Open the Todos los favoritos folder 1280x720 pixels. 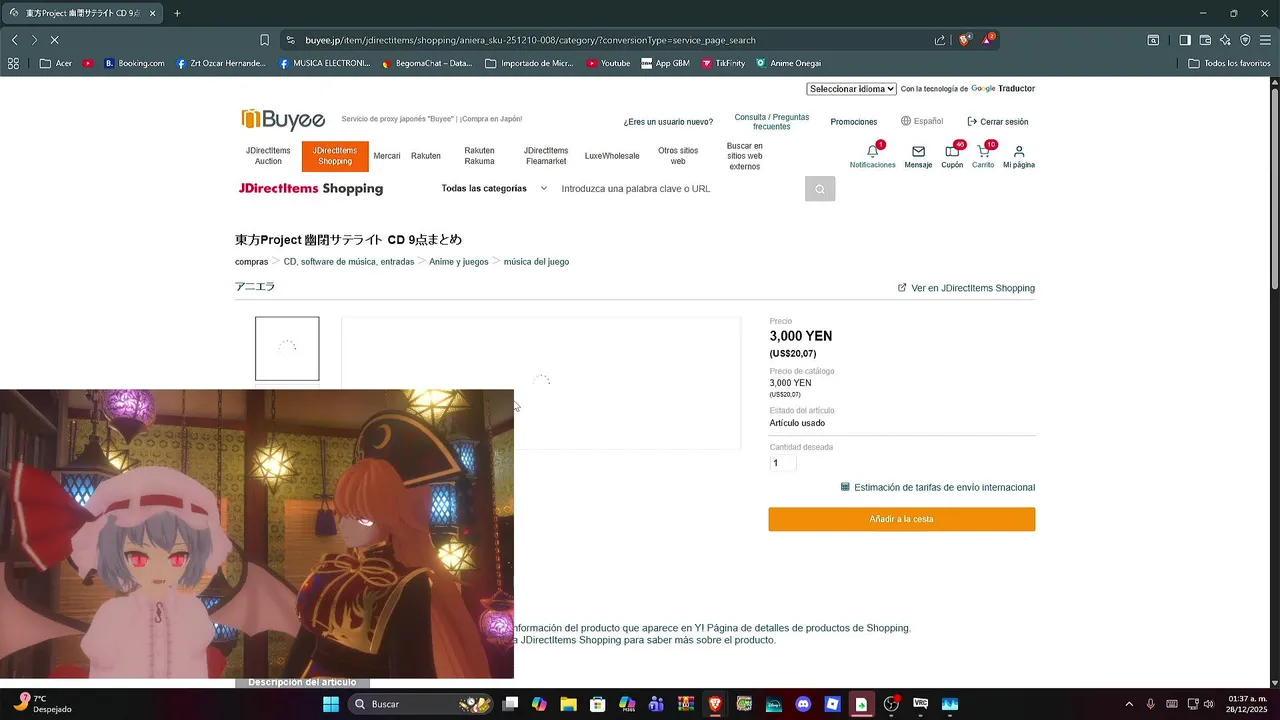(x=1229, y=63)
